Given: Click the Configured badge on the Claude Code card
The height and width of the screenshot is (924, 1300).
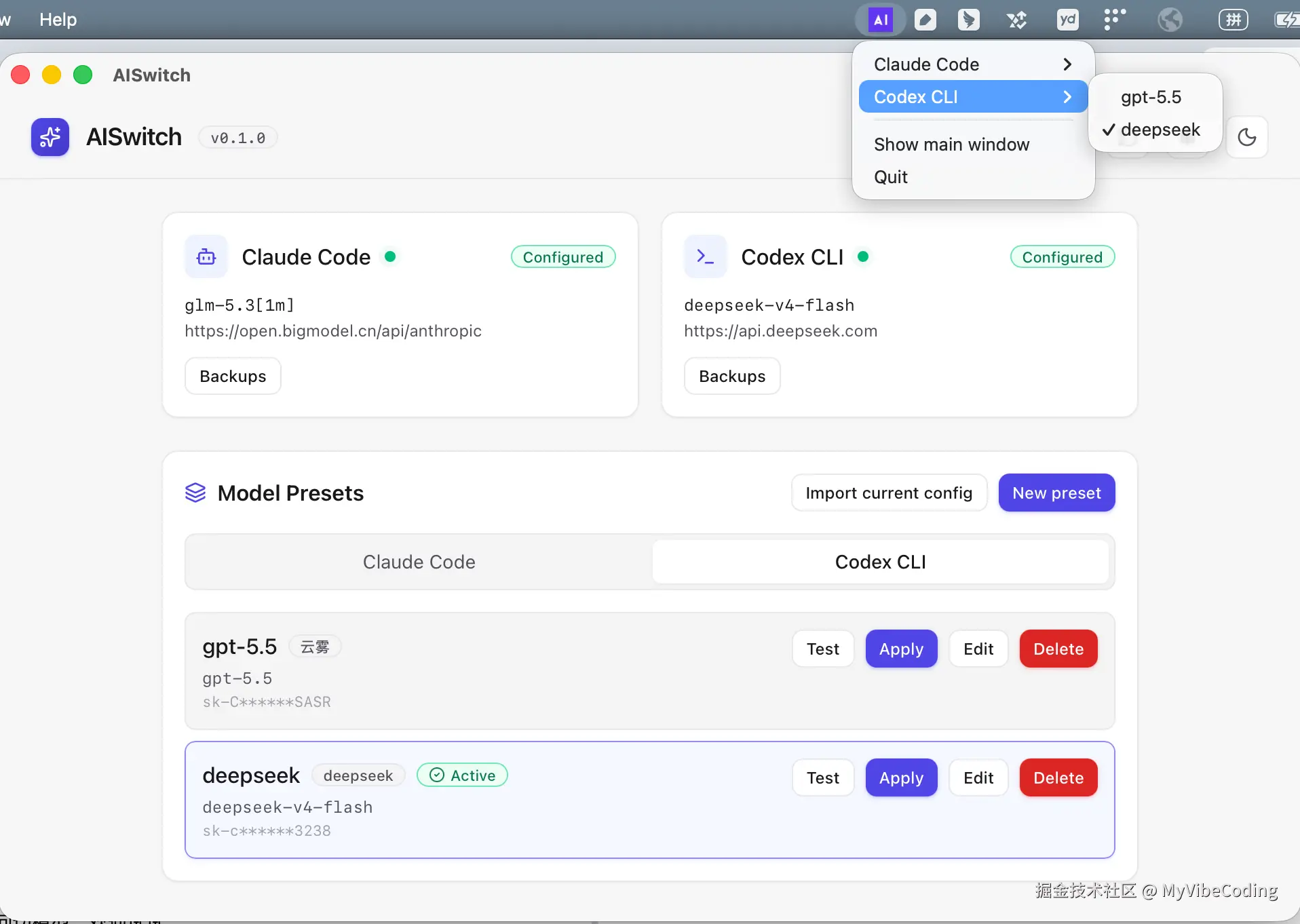Looking at the screenshot, I should coord(563,257).
